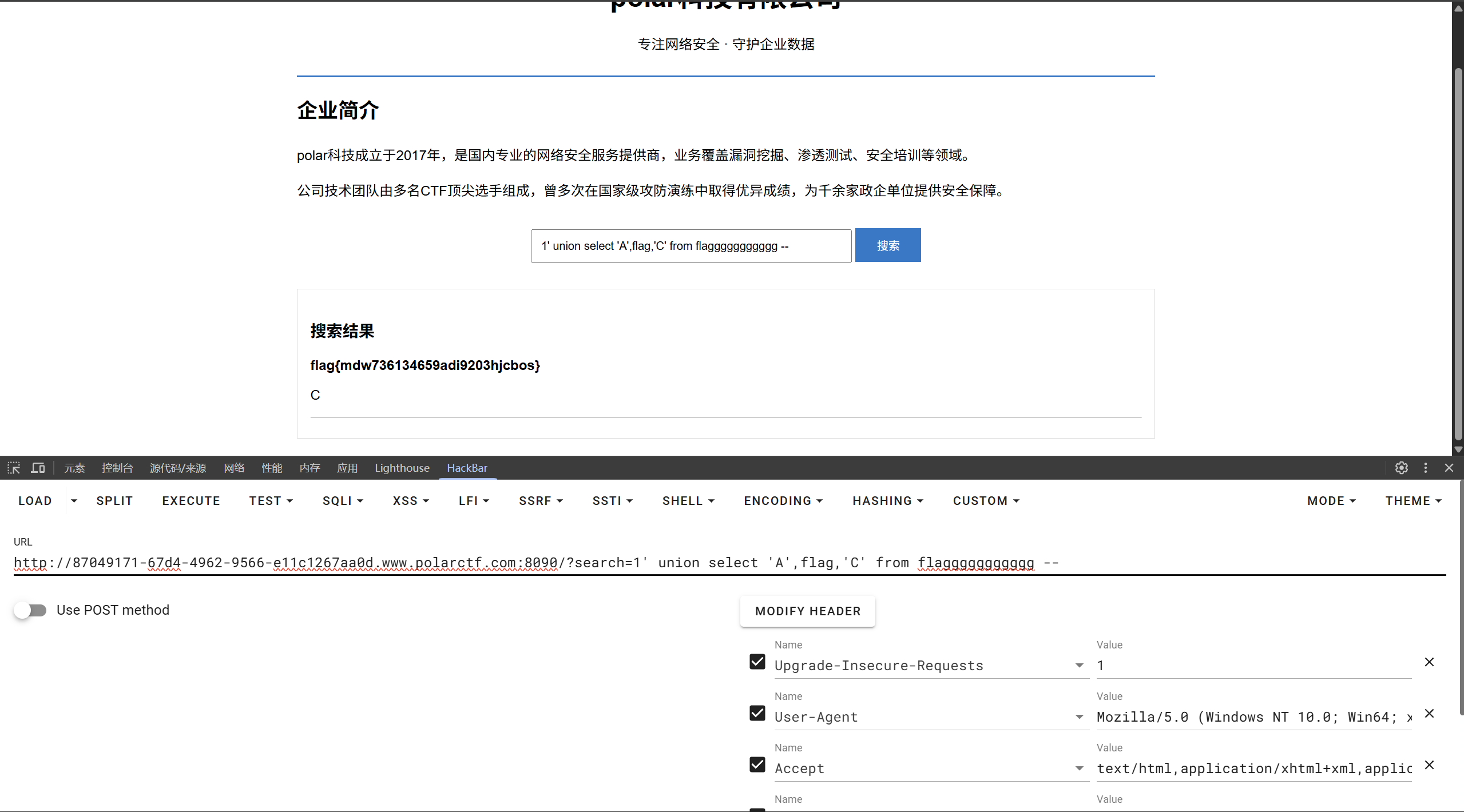Switch to the Lighthouse tab
Viewport: 1464px width, 812px height.
point(402,468)
